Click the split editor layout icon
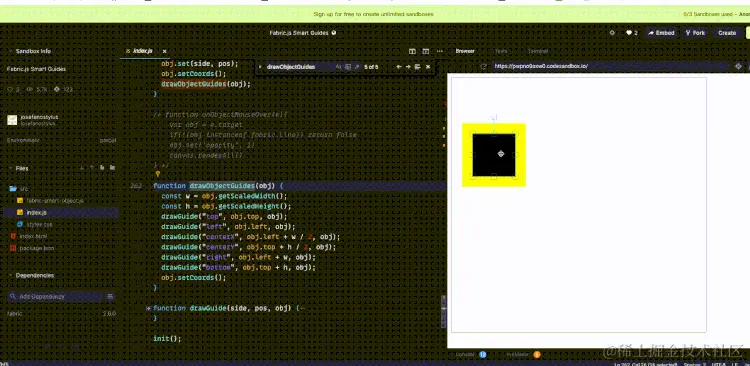The height and width of the screenshot is (366, 750). click(412, 51)
